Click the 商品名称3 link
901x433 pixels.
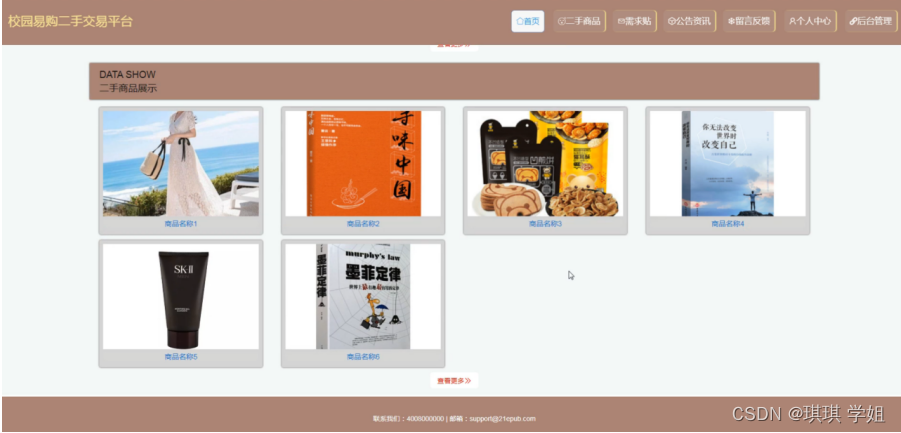pyautogui.click(x=545, y=224)
